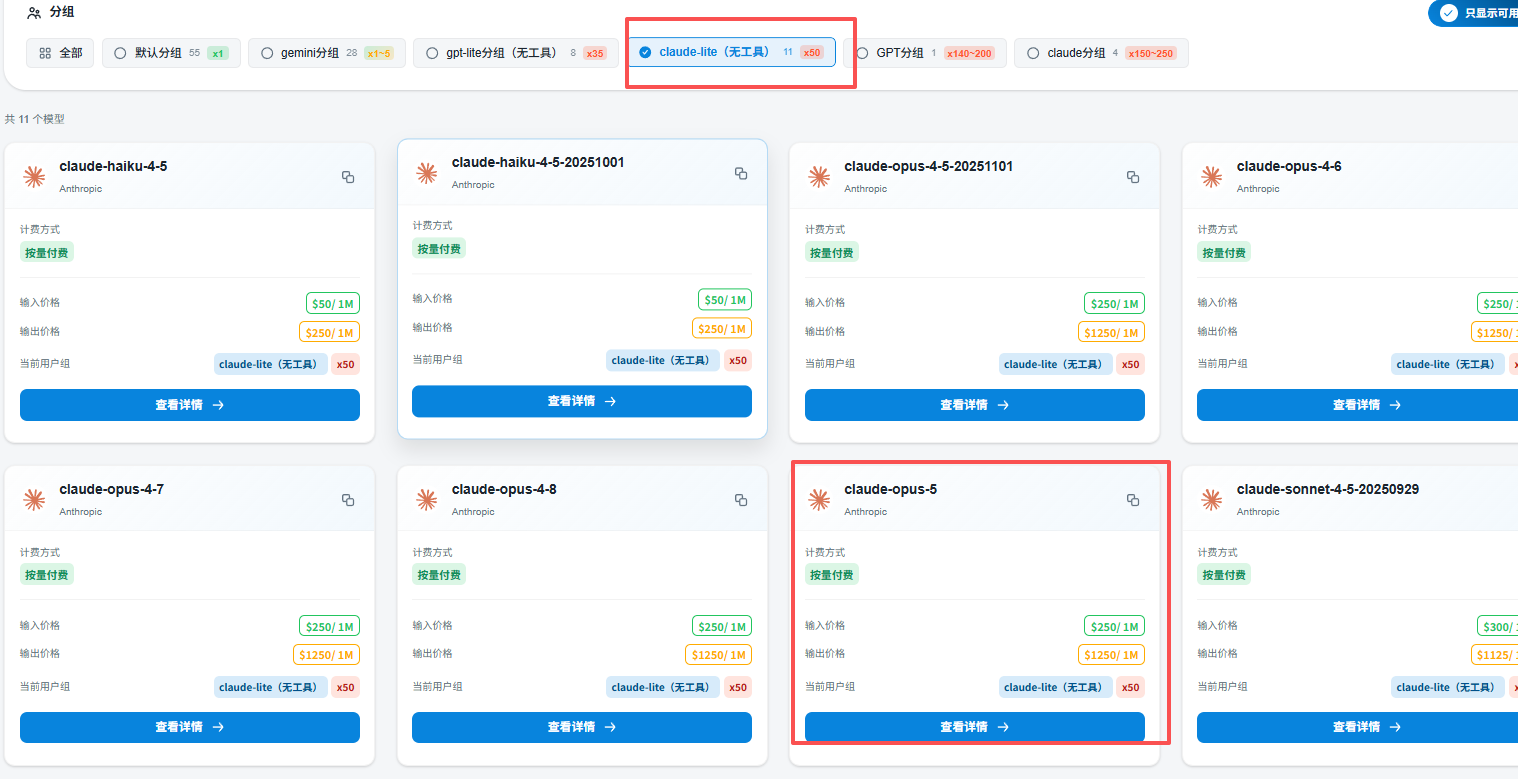Click the Anthropic logo on claude-sonnet-4-5-20250929 card
This screenshot has width=1518, height=779.
click(x=1212, y=500)
